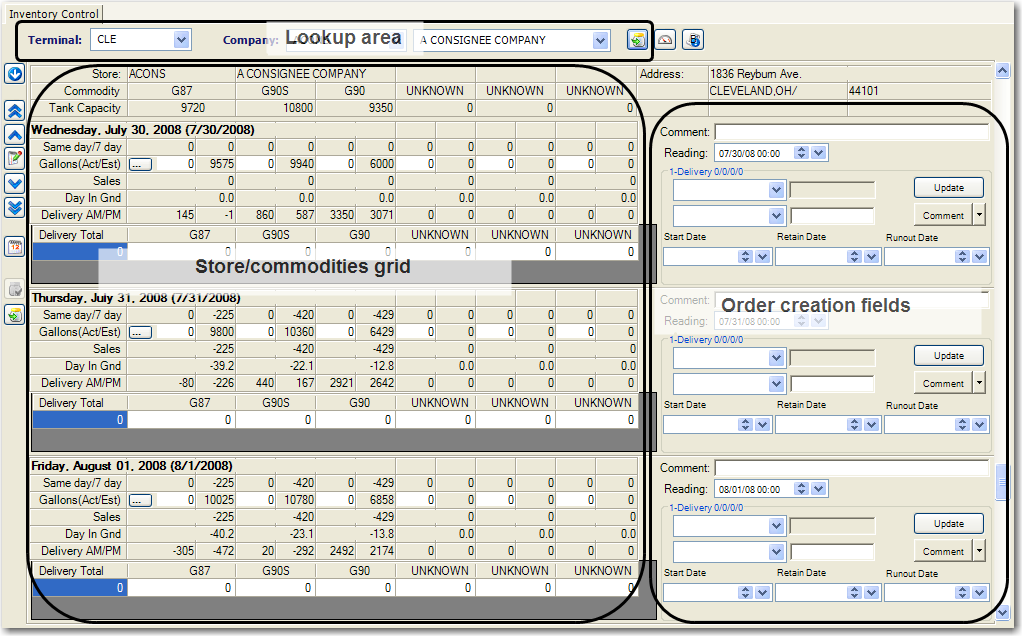Click the green-arrow icon at bottom of left sidebar

[x=15, y=315]
